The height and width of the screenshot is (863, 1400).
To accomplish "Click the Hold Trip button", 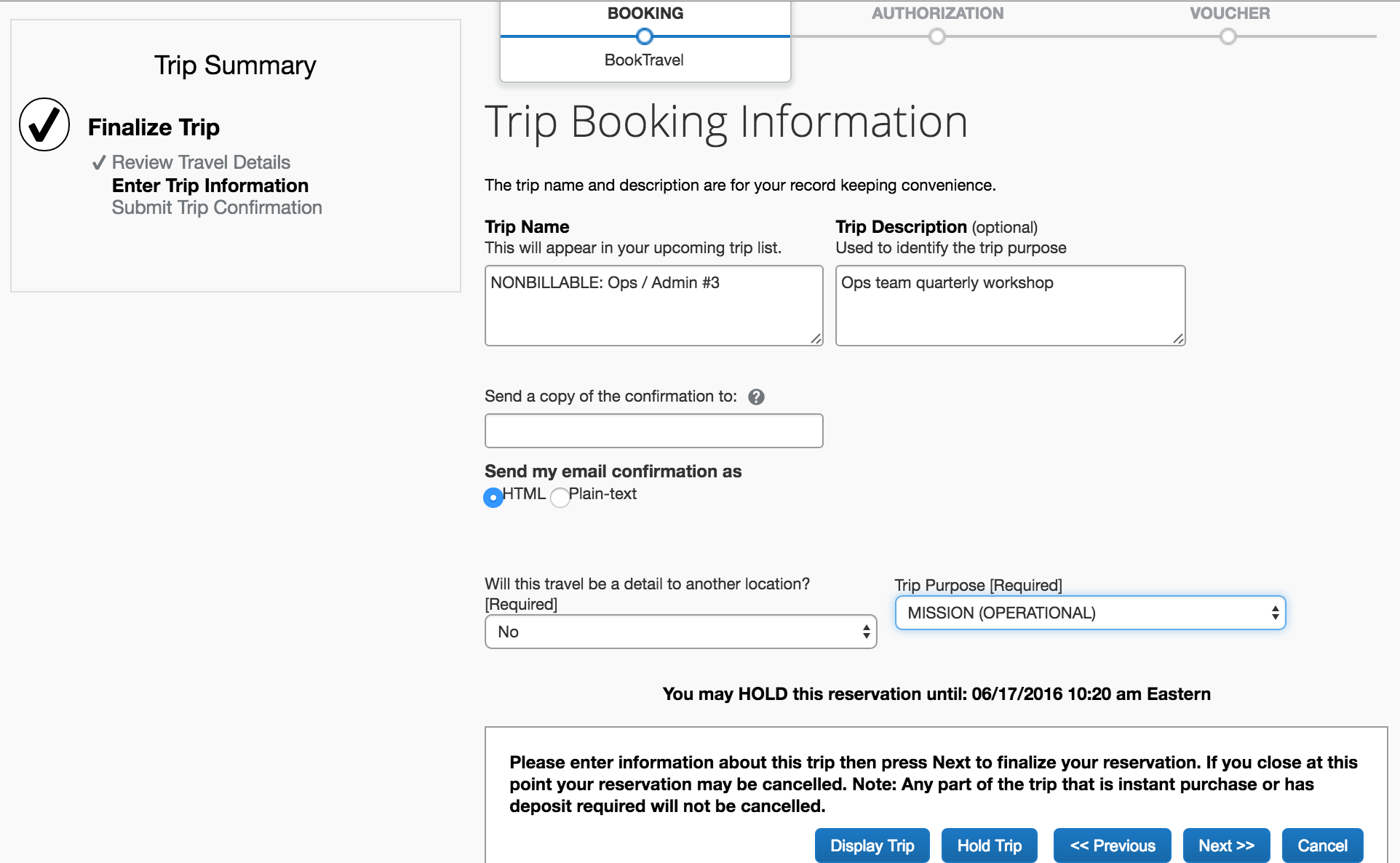I will click(989, 846).
